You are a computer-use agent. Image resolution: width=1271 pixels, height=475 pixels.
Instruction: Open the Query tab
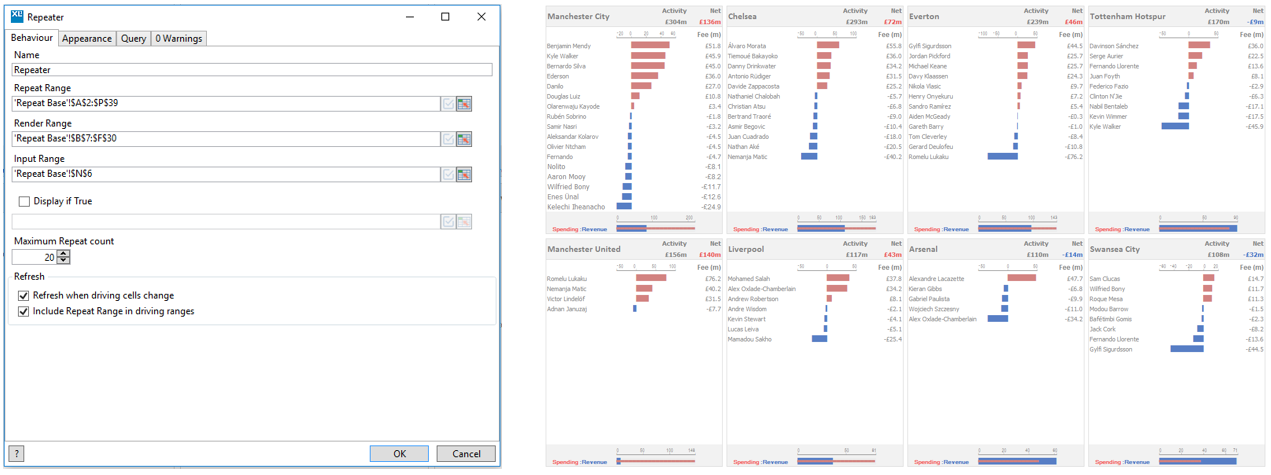click(134, 38)
